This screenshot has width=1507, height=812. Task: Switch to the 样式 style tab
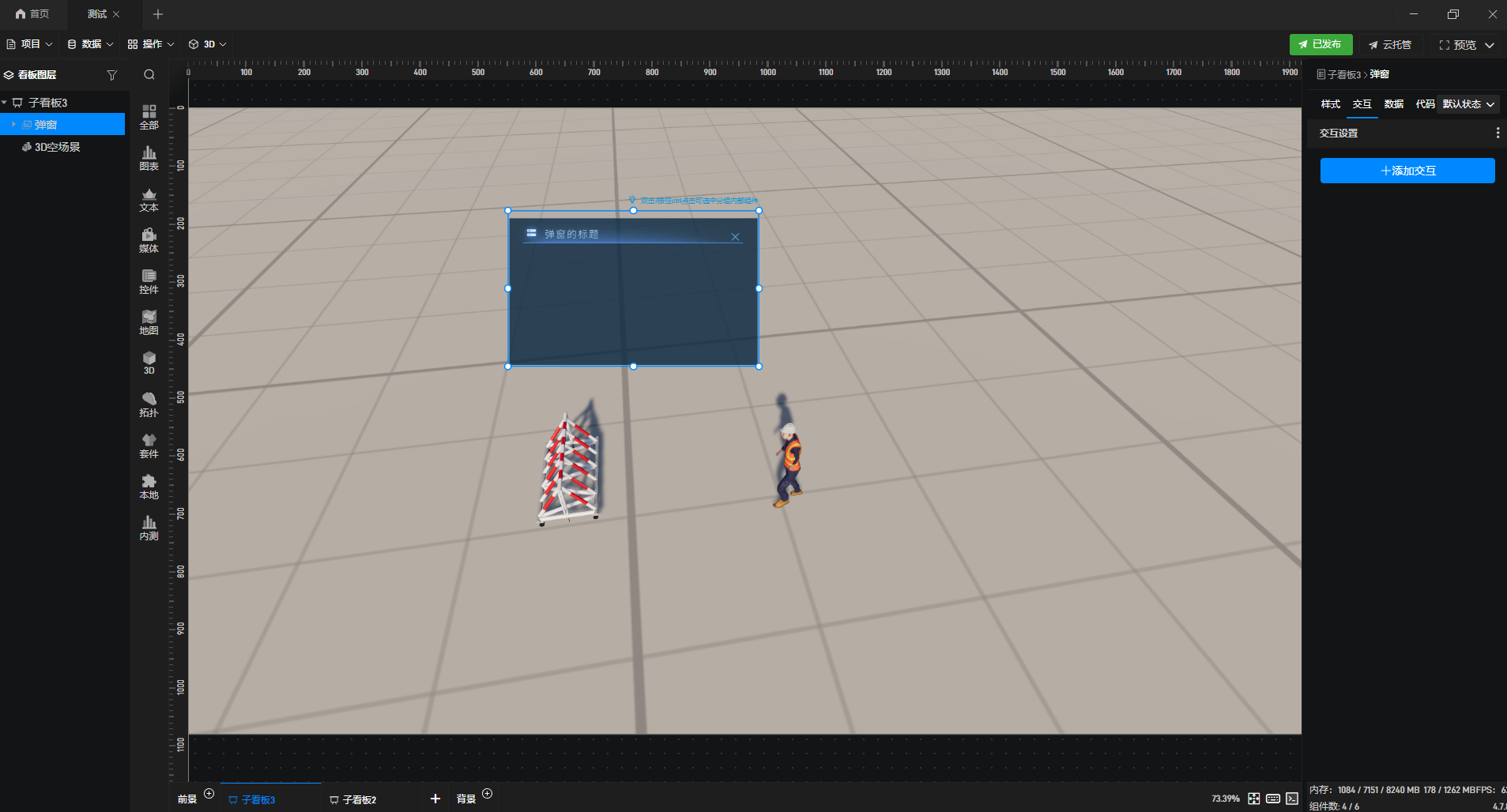click(1331, 104)
